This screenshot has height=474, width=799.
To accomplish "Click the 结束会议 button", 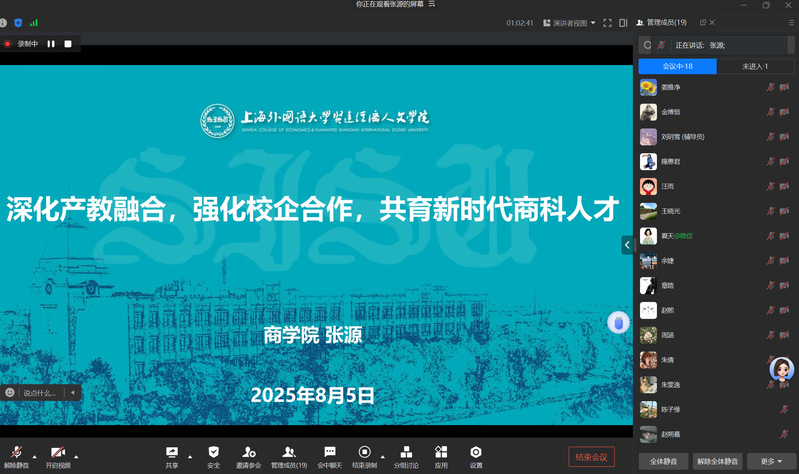I will 592,457.
